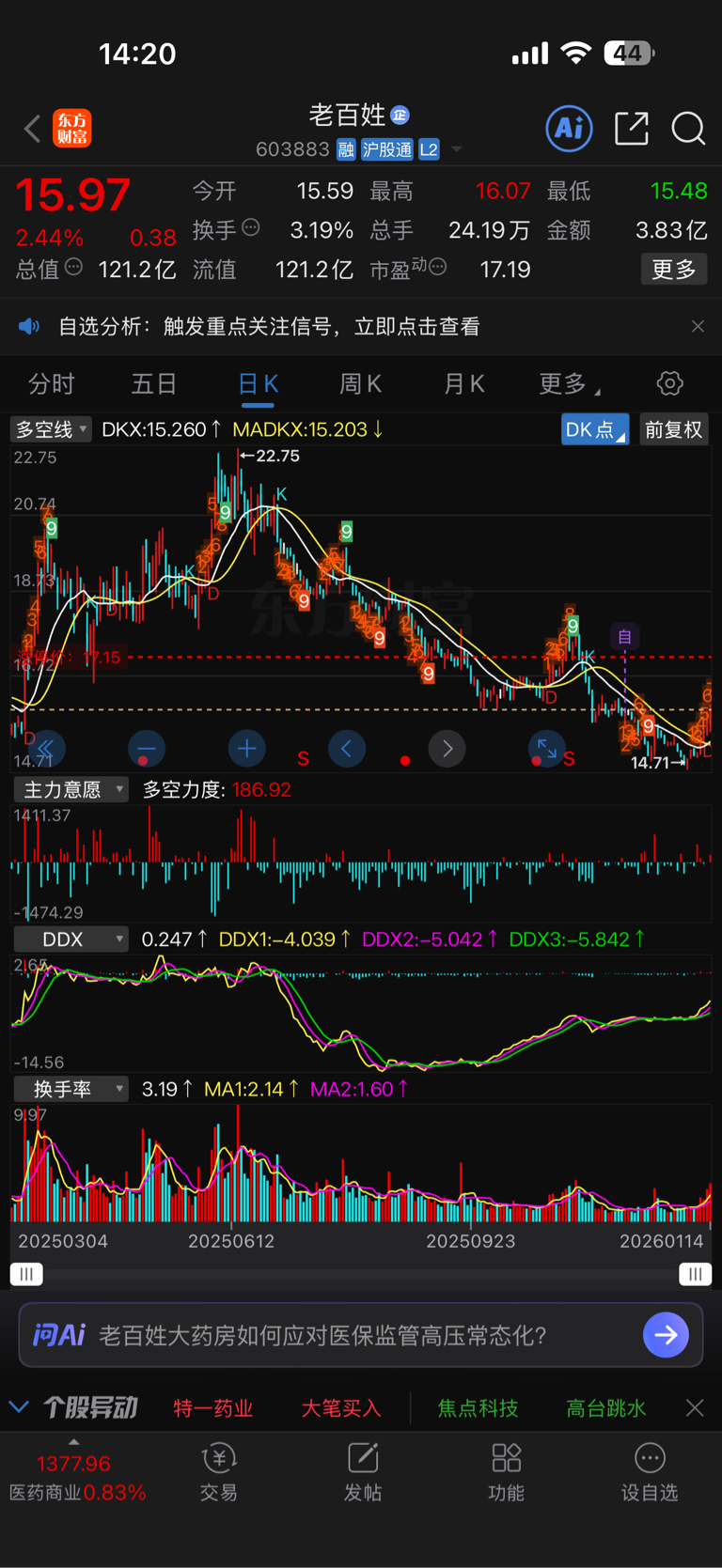Viewport: 722px width, 1568px height.
Task: Move chart left with the left chevron
Action: tap(347, 749)
